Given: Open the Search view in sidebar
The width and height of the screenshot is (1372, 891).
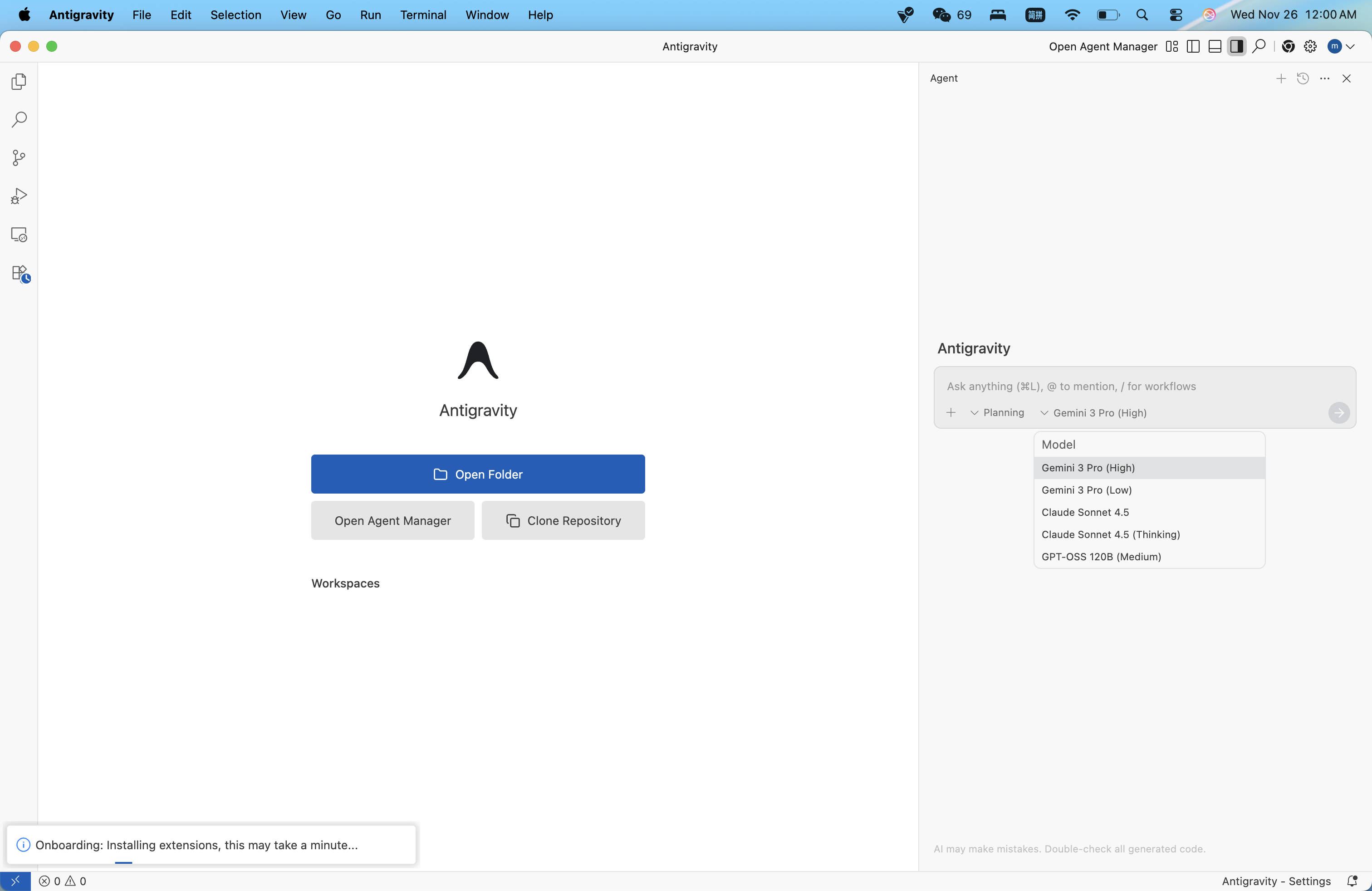Looking at the screenshot, I should 19,120.
